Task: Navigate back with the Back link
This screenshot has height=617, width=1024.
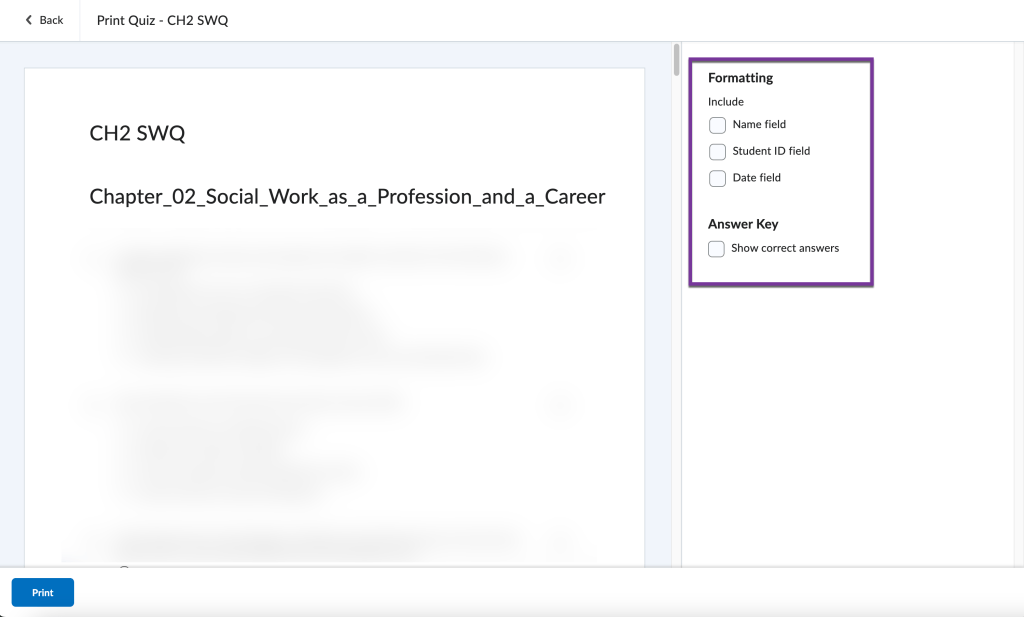Action: (42, 19)
